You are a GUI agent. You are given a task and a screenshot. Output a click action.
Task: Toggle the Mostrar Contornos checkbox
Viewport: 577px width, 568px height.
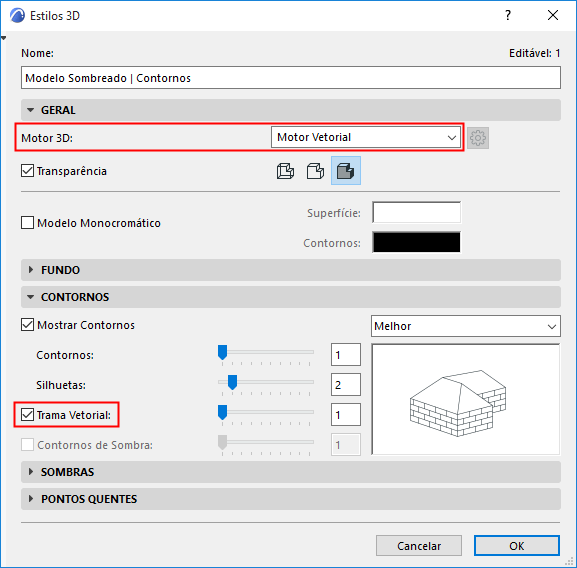tap(28, 325)
